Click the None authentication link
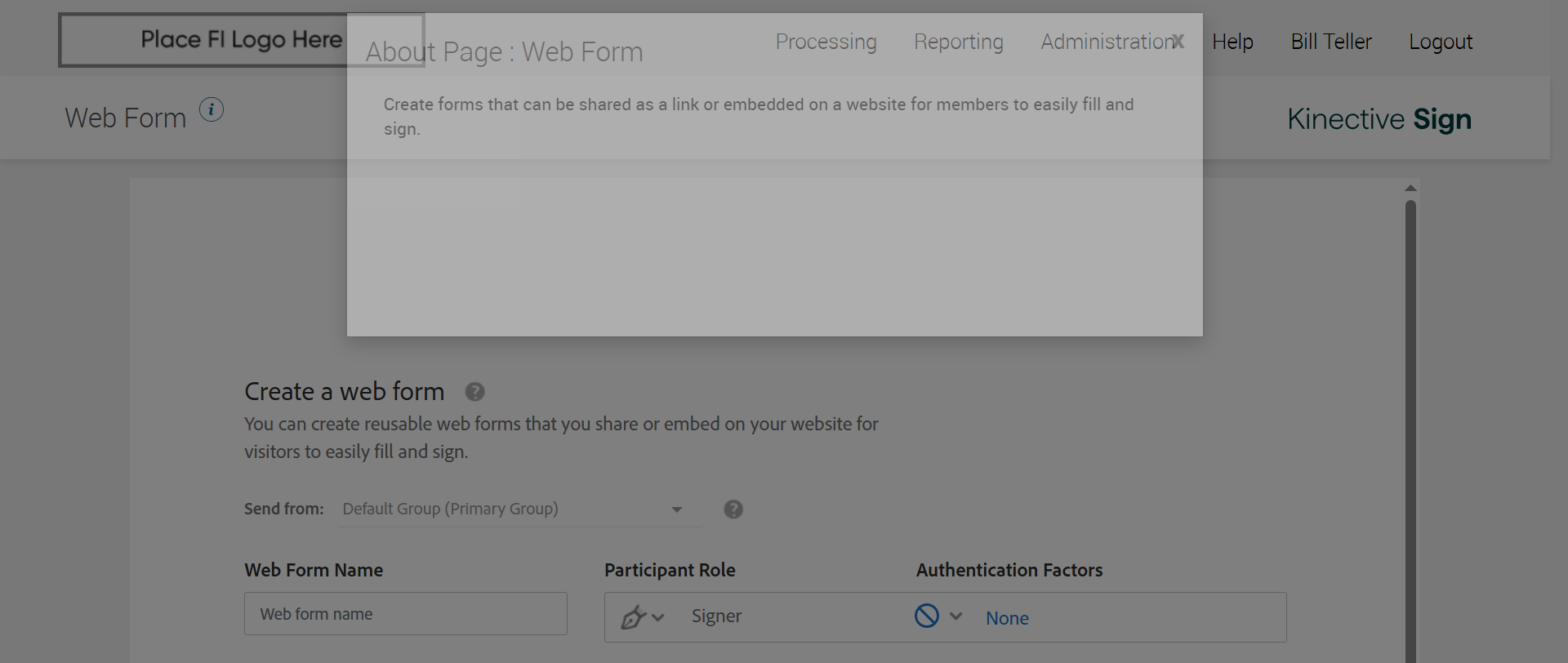This screenshot has width=1568, height=663. [1007, 618]
